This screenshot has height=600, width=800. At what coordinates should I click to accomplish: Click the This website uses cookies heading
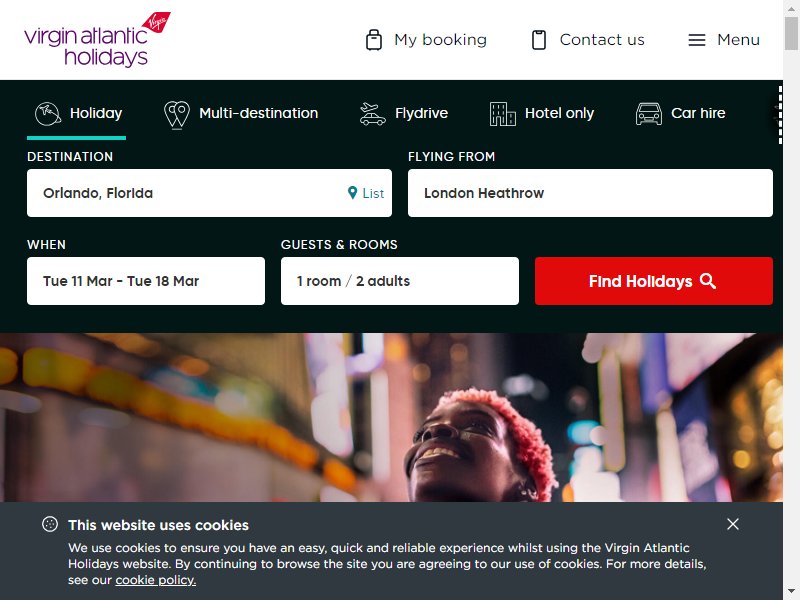click(x=159, y=525)
